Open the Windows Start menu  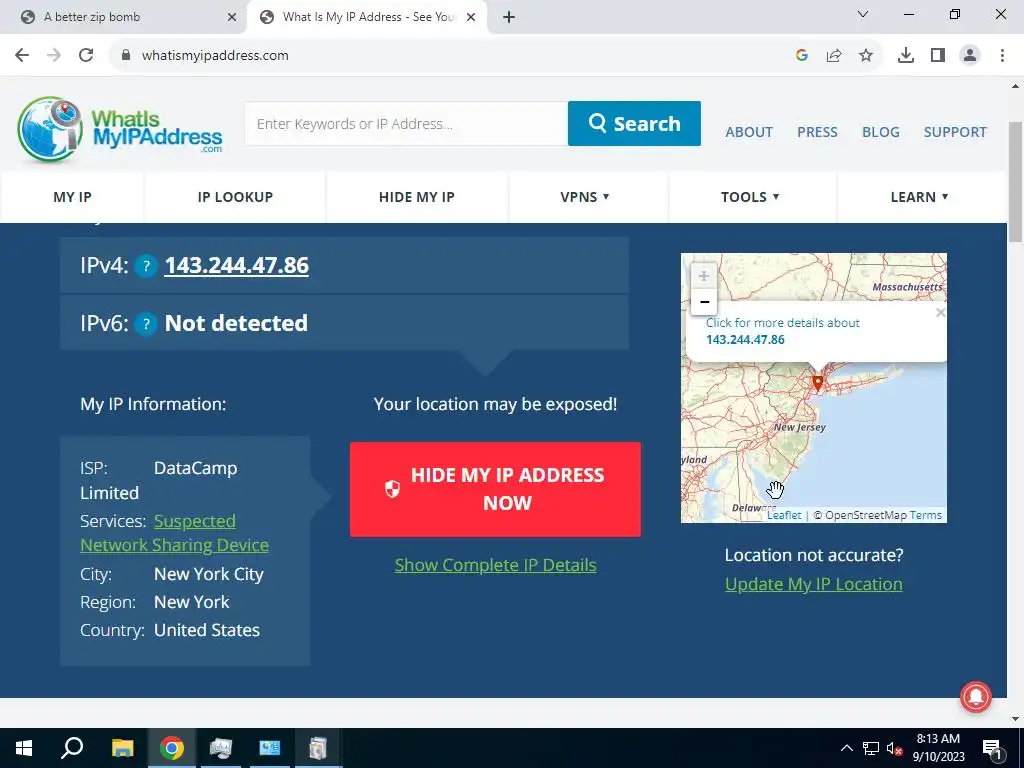(x=24, y=748)
